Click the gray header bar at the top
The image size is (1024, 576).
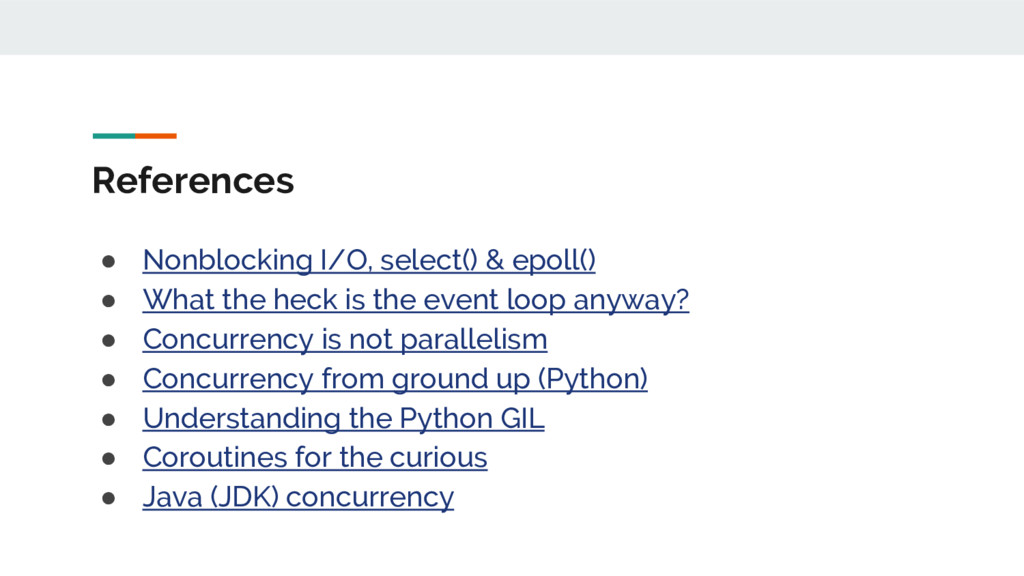(512, 27)
